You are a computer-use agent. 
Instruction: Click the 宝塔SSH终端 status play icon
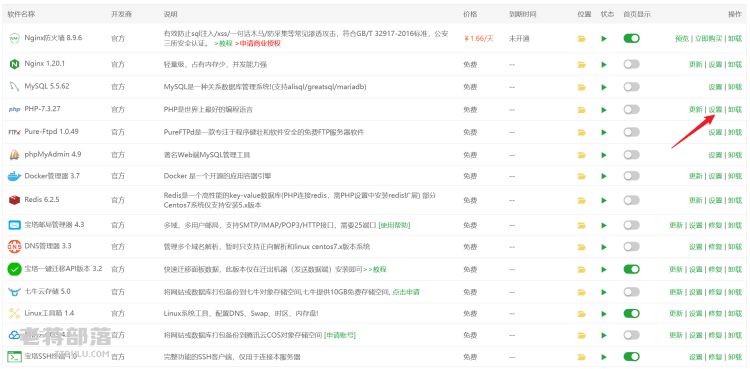pos(604,357)
